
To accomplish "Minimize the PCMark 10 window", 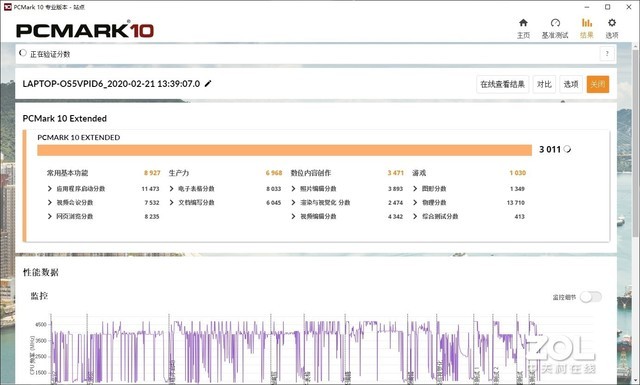I will (x=587, y=7).
